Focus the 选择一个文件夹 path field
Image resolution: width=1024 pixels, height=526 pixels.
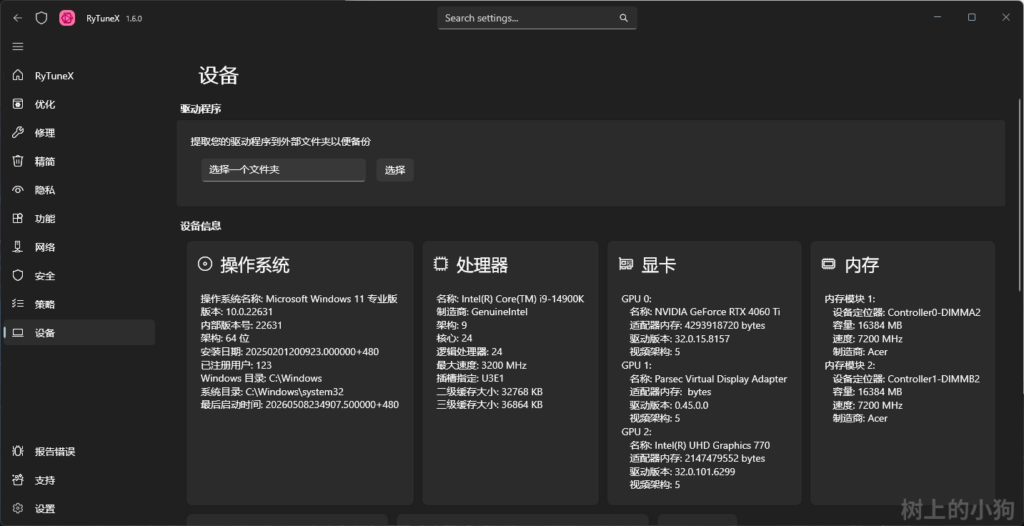283,170
